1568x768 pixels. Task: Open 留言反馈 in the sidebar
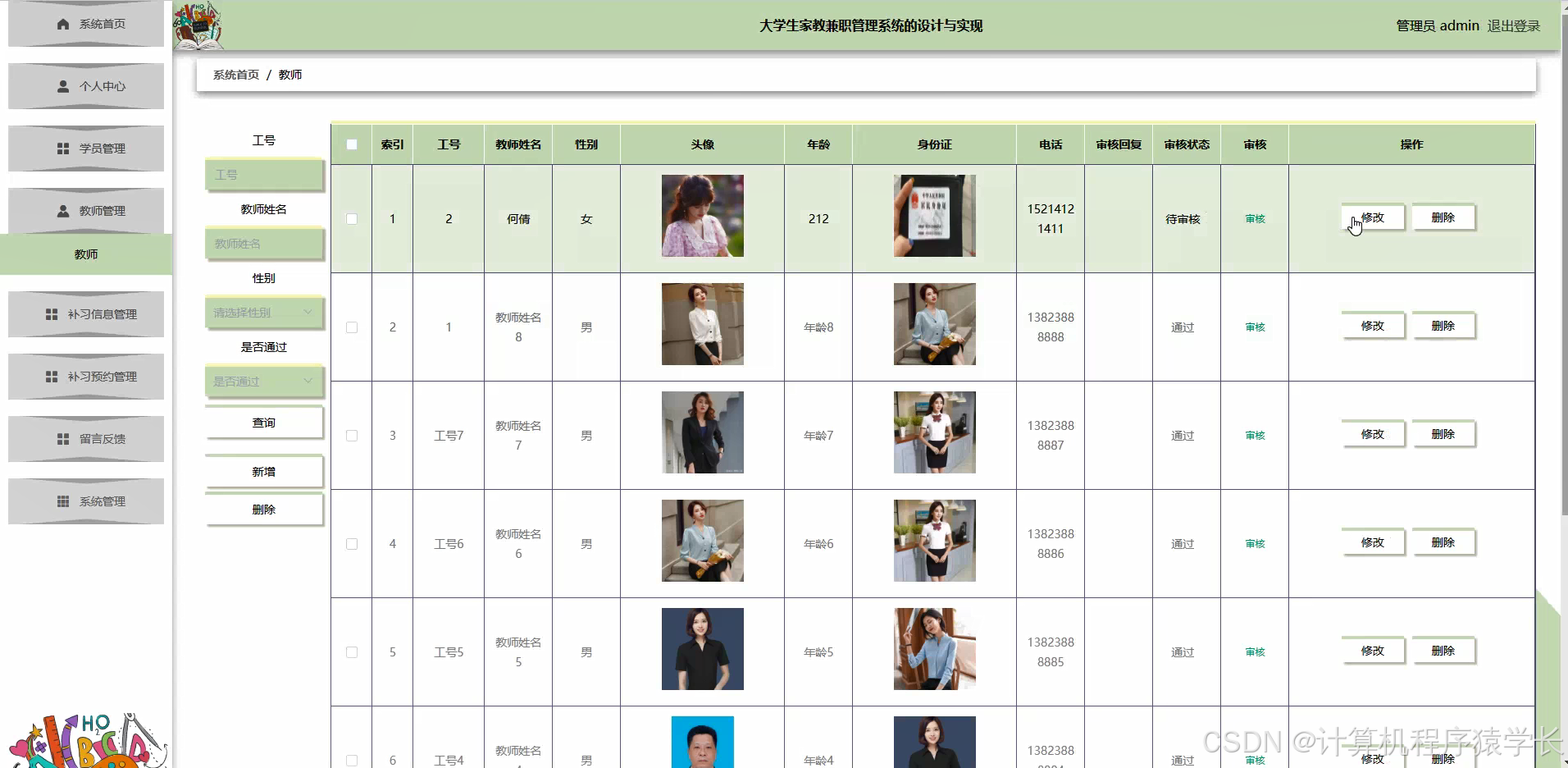tap(86, 439)
